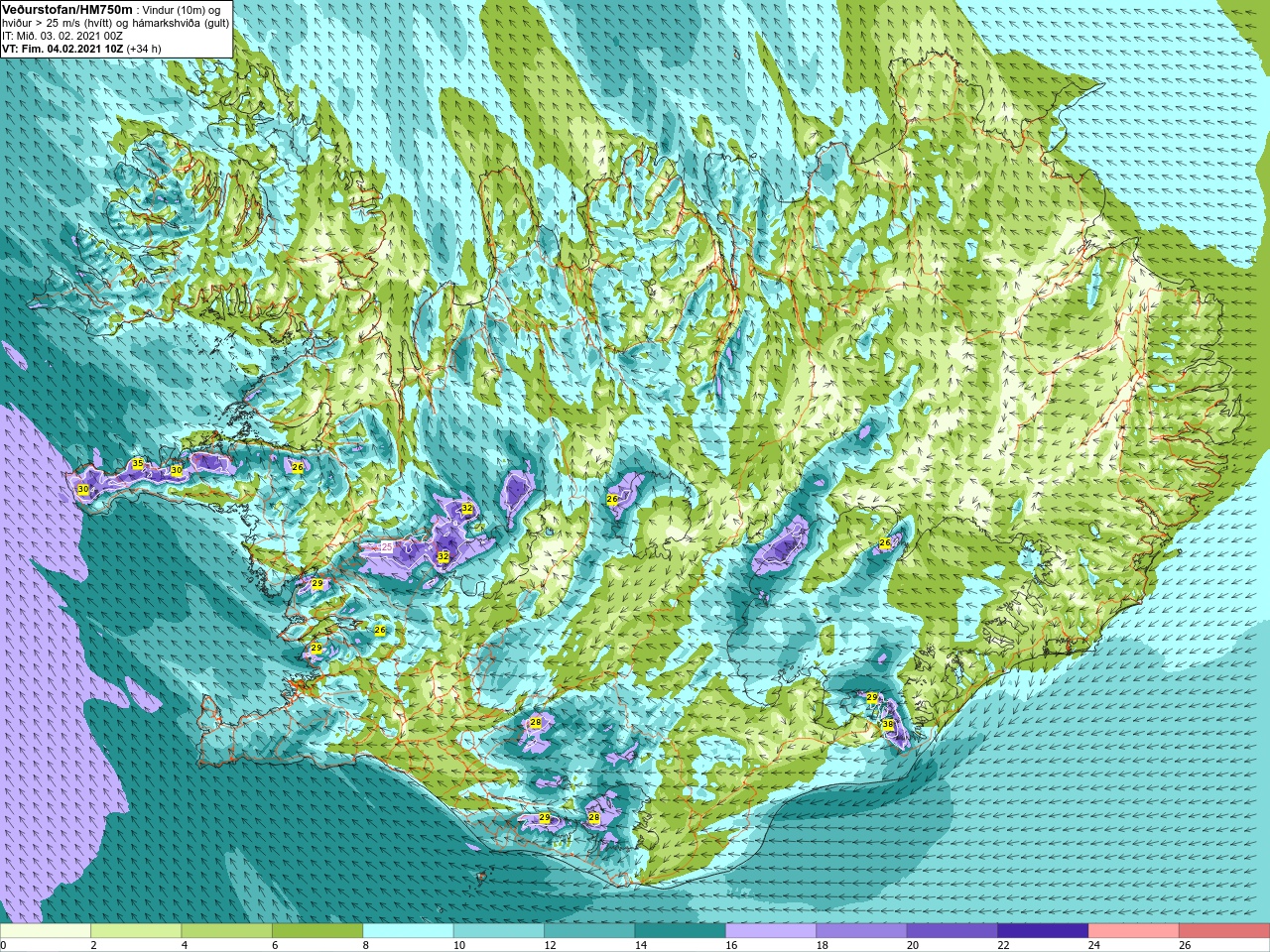Screen dimensions: 1270x952
Task: Click the 10–12 m/s turquoise legend swatch
Action: click(499, 931)
